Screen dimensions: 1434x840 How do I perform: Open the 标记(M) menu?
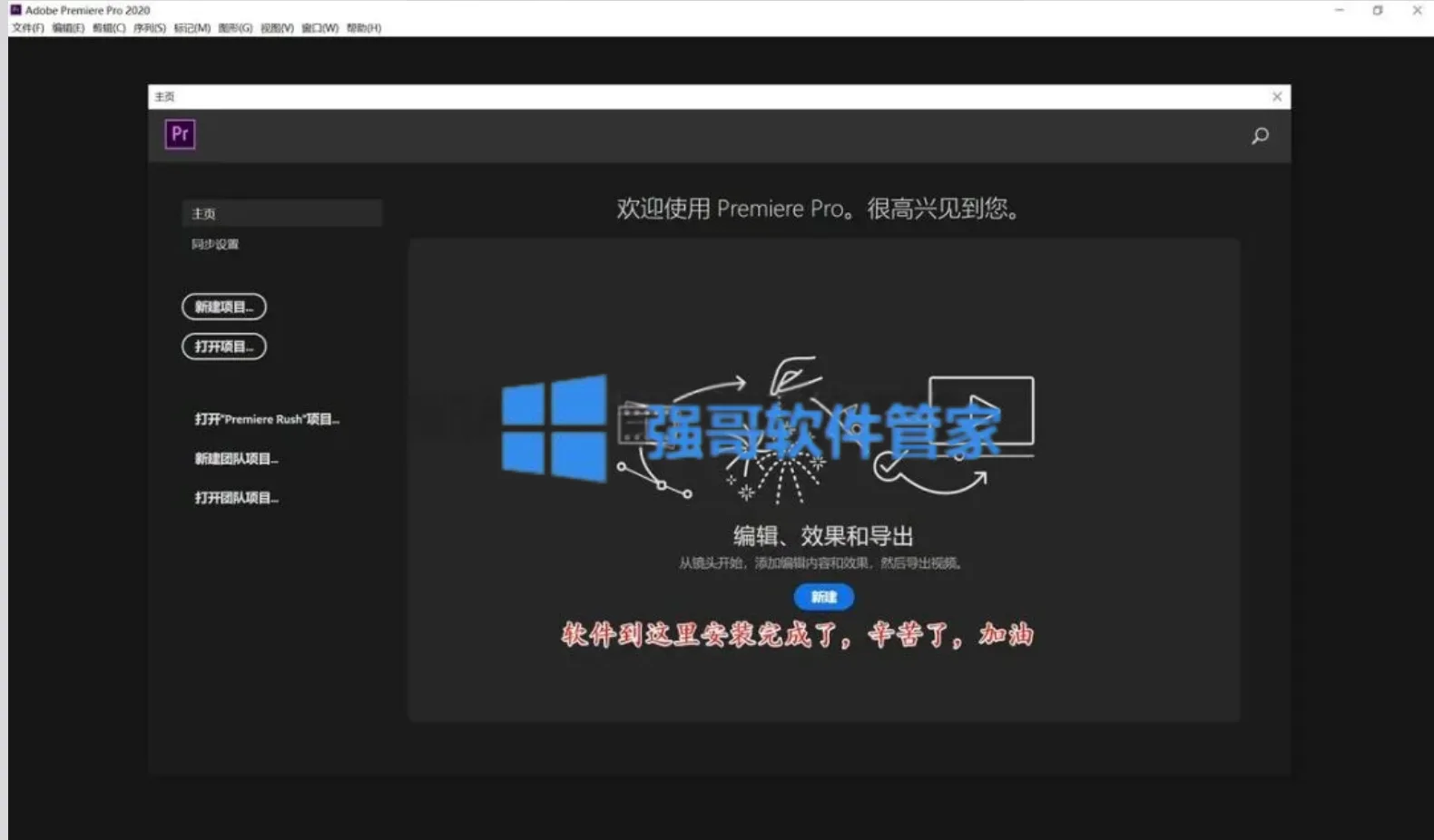192,28
